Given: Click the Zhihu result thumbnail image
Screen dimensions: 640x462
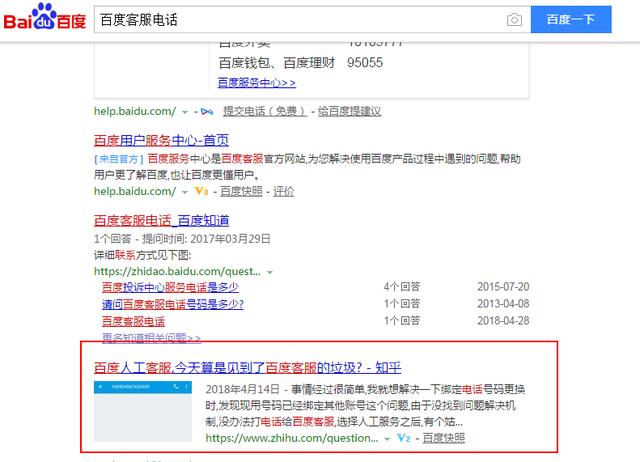Looking at the screenshot, I should click(143, 411).
